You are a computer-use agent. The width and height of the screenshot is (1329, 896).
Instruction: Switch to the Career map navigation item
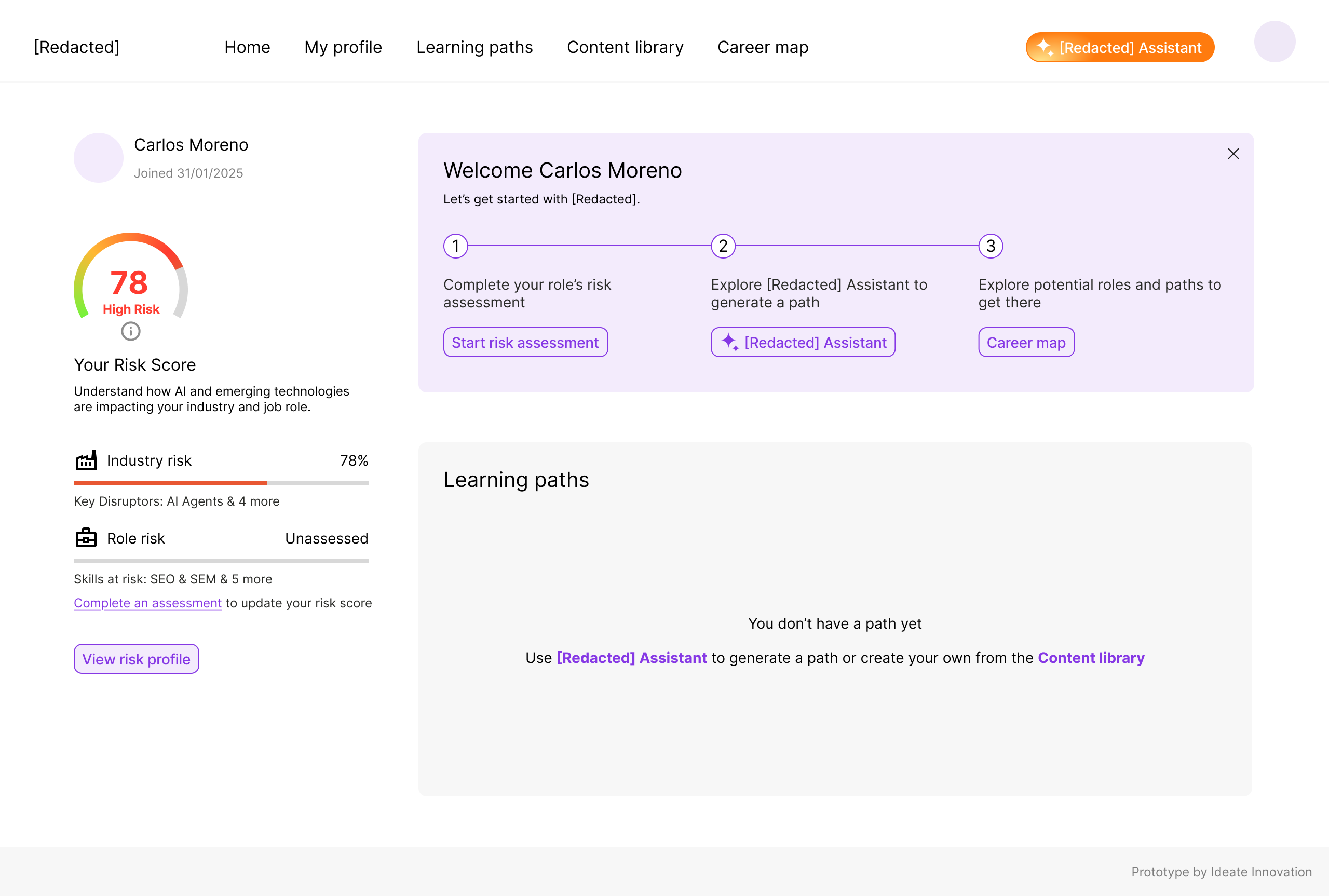tap(763, 47)
